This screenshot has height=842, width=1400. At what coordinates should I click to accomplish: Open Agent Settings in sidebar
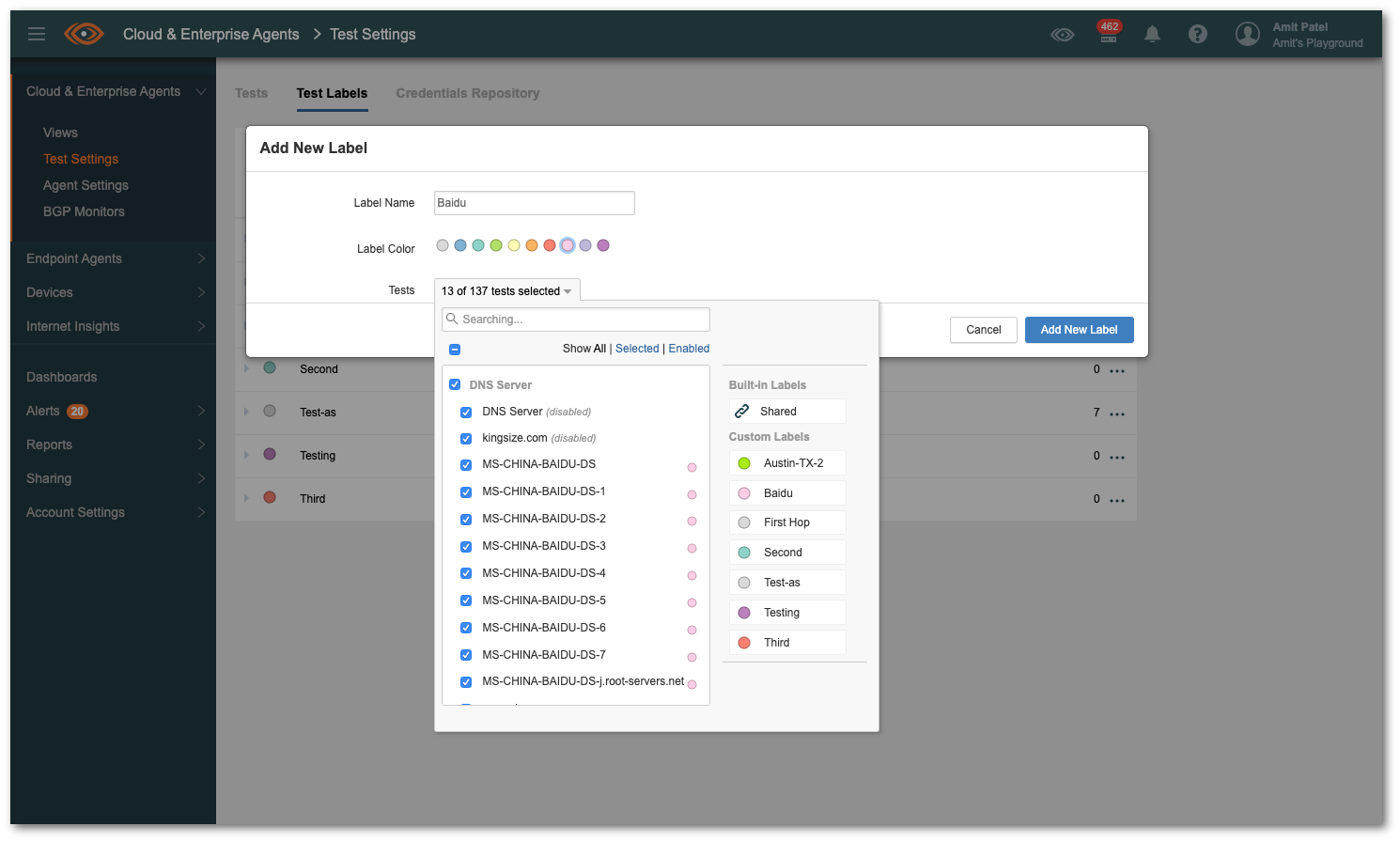tap(86, 185)
